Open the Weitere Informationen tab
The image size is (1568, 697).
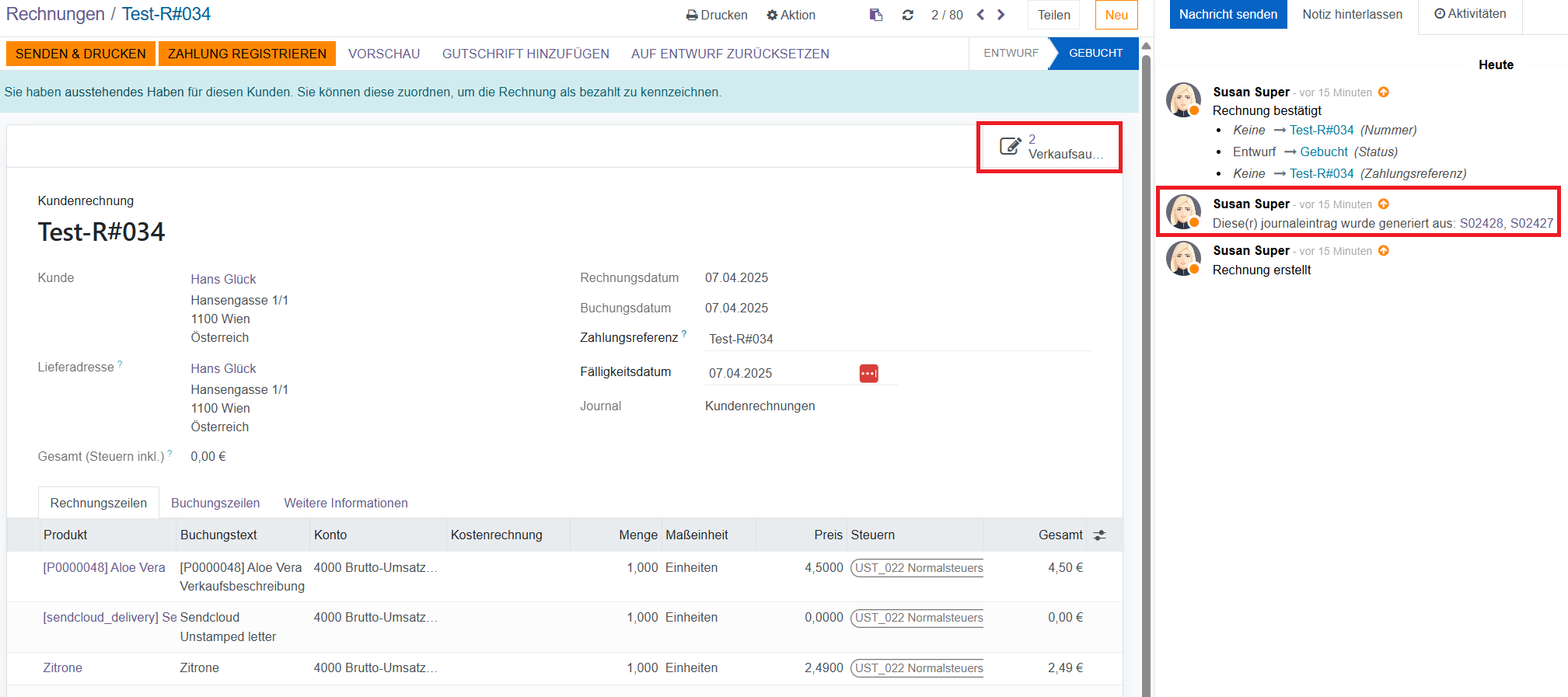coord(346,503)
